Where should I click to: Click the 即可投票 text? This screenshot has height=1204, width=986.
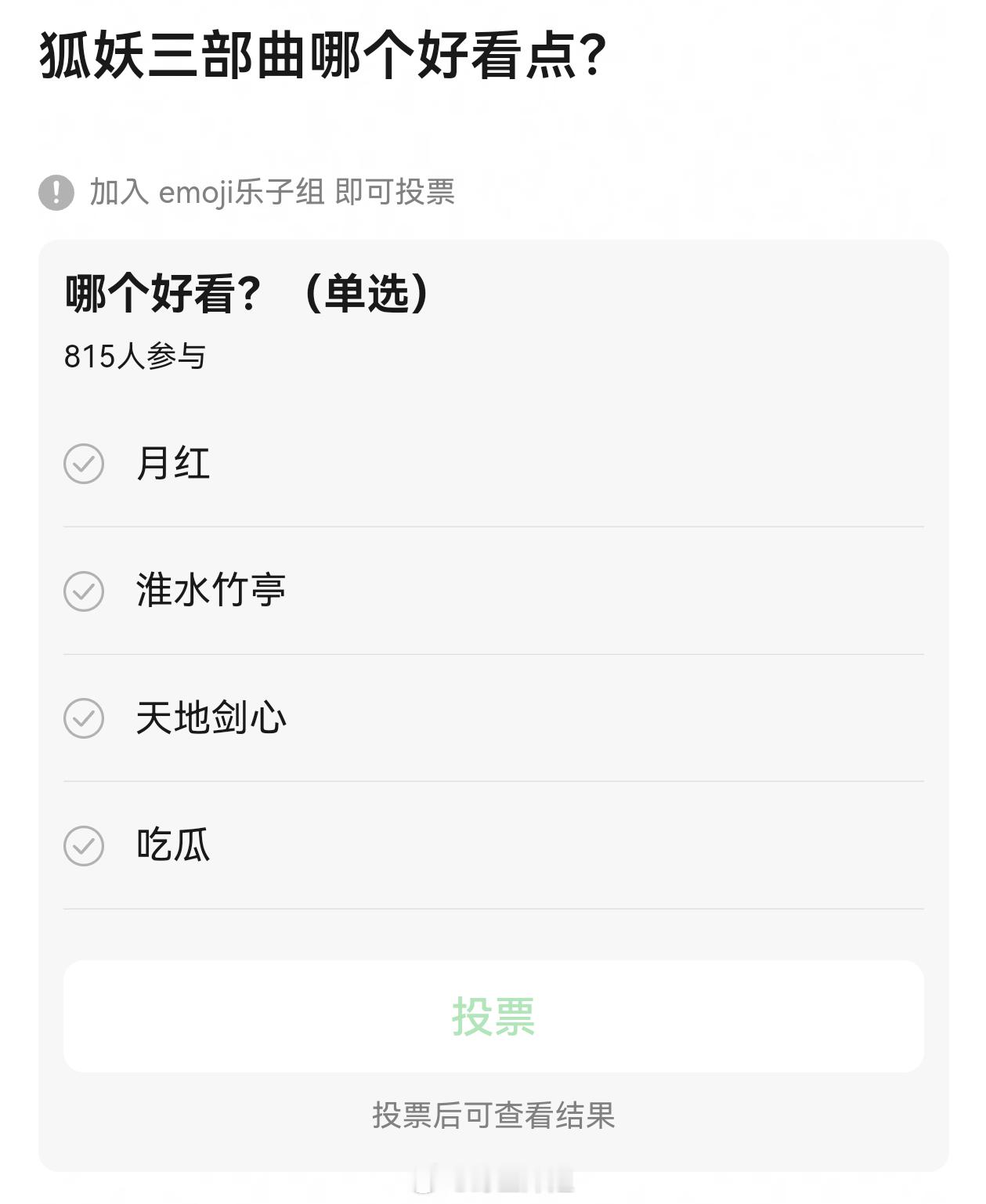click(395, 193)
